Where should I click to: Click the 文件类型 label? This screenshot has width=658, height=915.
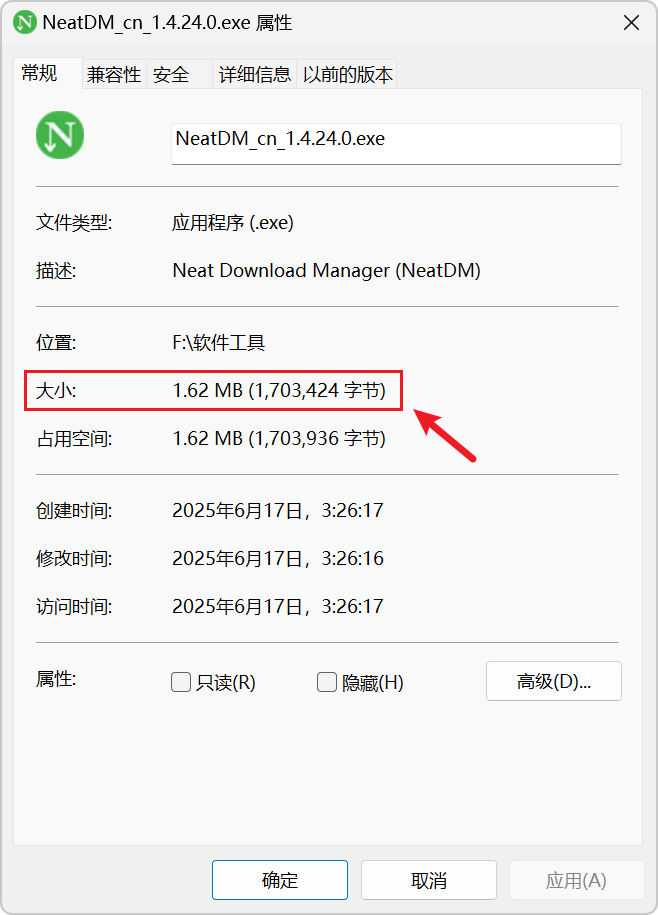point(74,222)
